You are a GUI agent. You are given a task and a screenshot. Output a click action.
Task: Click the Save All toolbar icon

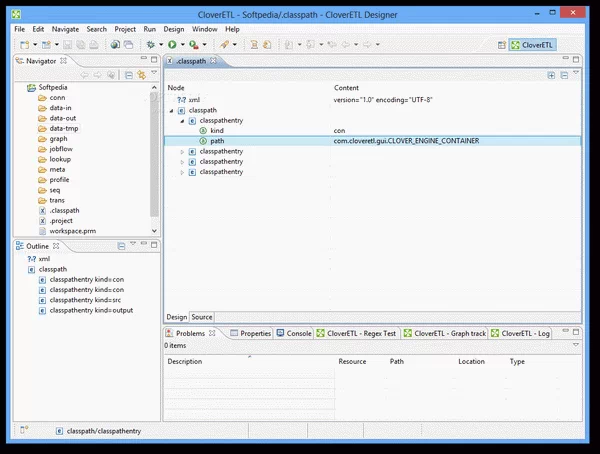click(80, 45)
